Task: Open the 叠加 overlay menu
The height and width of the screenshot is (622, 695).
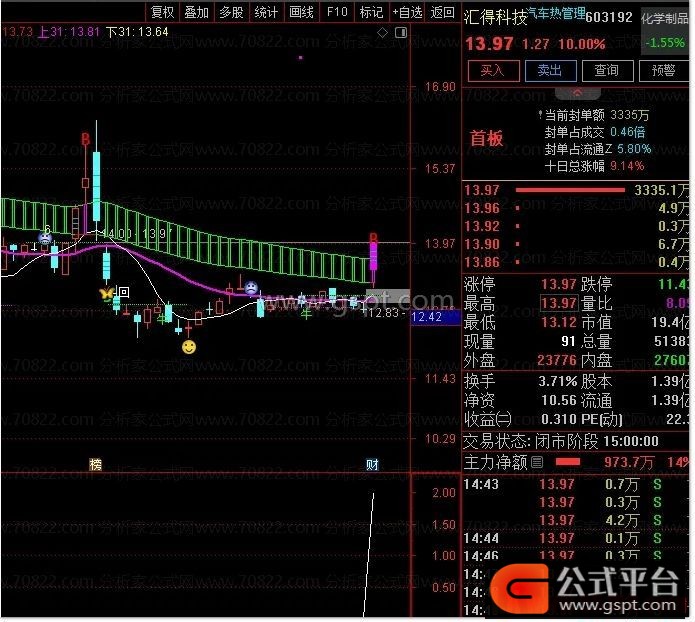Action: coord(197,12)
